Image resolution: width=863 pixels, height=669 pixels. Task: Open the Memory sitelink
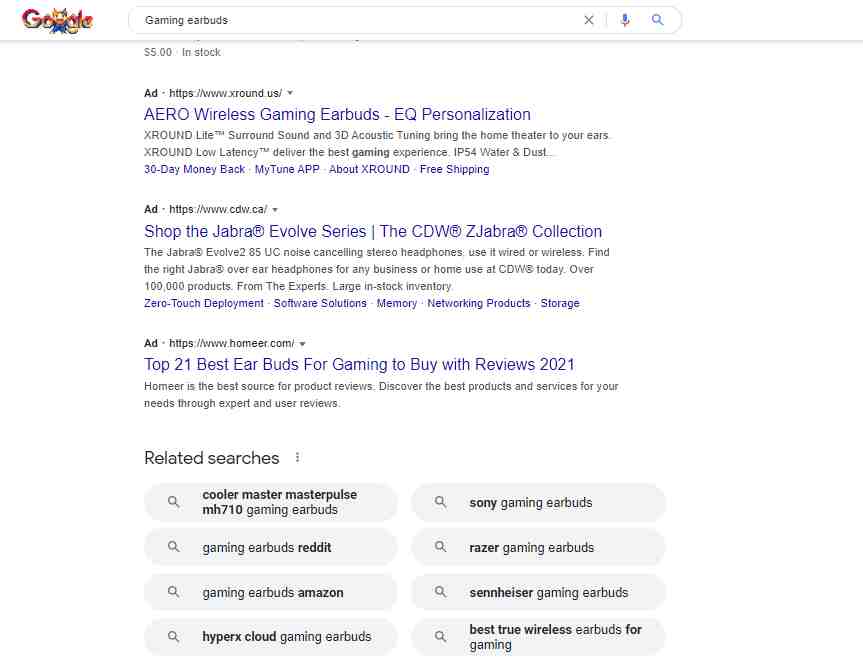(396, 303)
